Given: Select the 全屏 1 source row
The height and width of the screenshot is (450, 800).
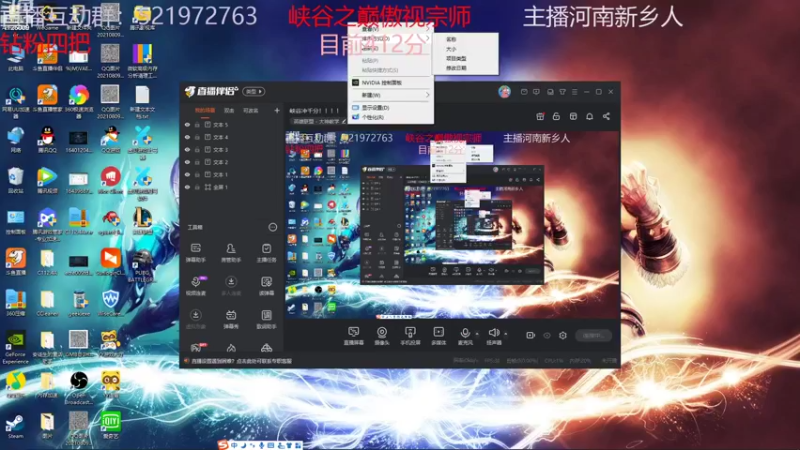Looking at the screenshot, I should click(231, 187).
